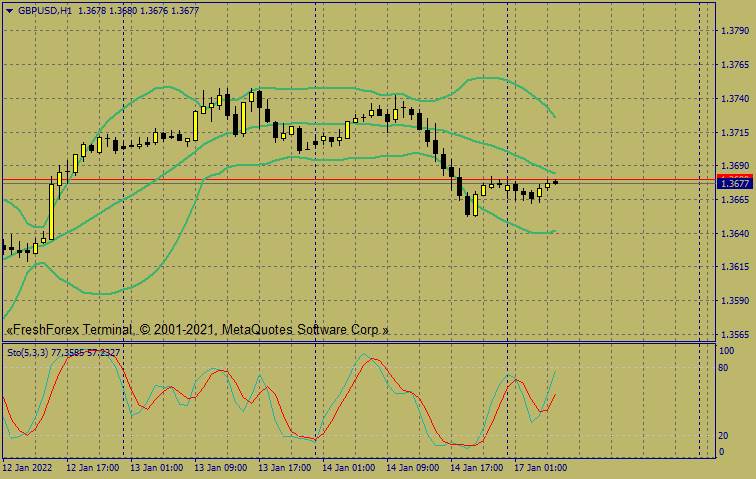Click the divider between chart and stochastic panel

pos(360,343)
